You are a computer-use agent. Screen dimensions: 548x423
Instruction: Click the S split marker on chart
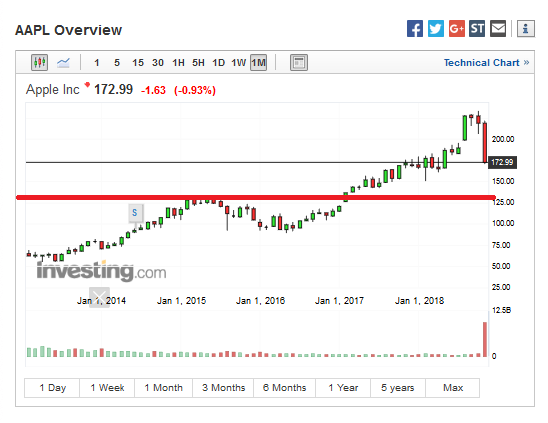click(135, 213)
